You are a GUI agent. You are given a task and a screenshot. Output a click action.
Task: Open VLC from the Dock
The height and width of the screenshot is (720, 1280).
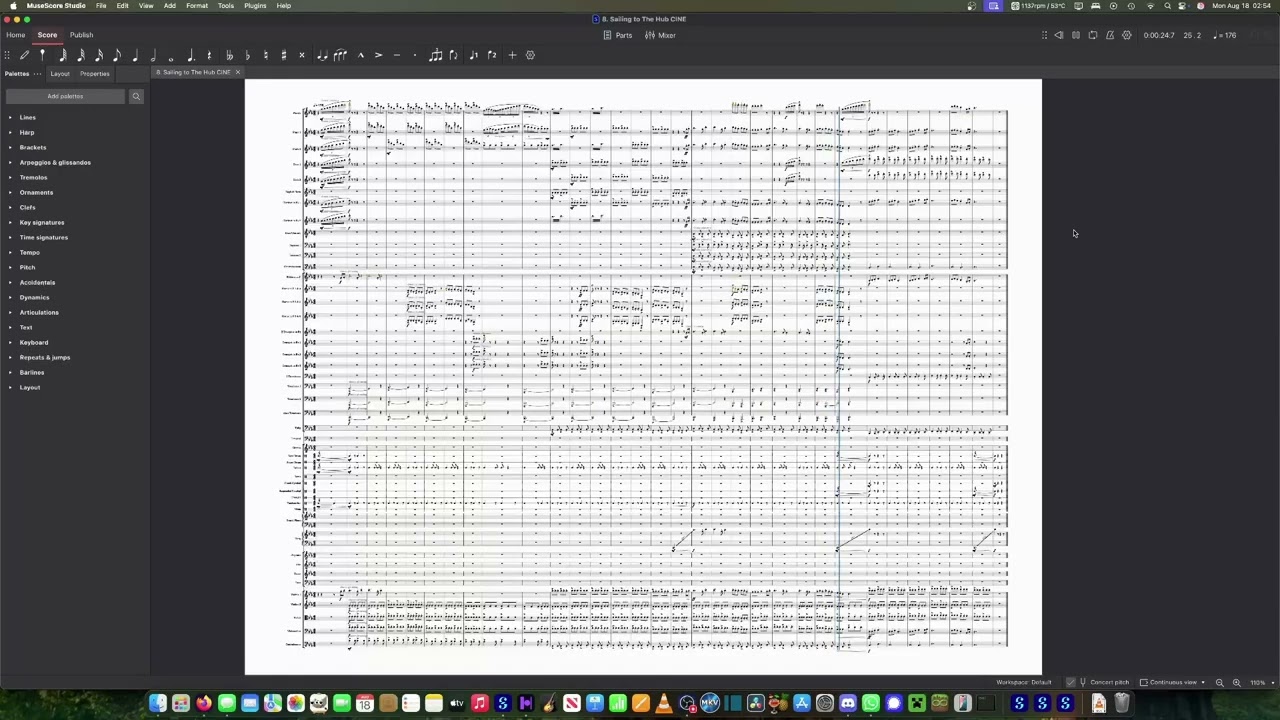click(x=663, y=704)
